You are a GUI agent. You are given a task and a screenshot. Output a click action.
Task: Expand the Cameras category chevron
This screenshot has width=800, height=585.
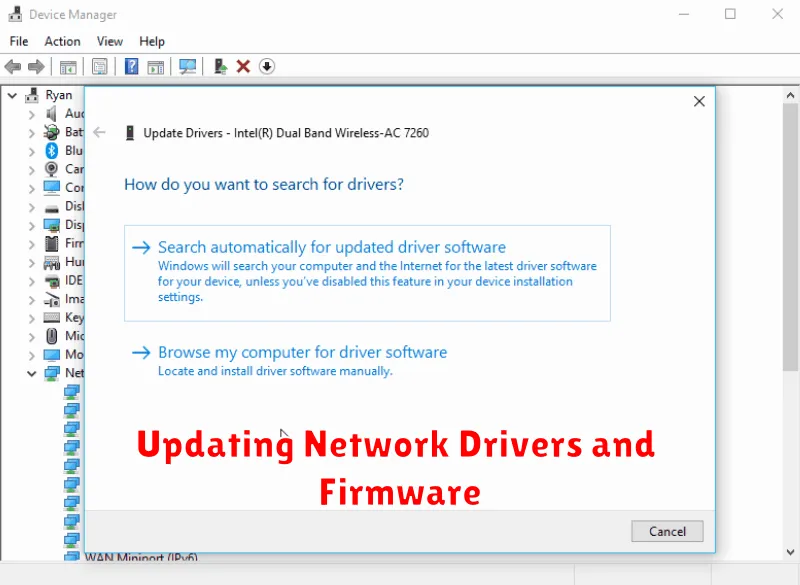(x=32, y=170)
